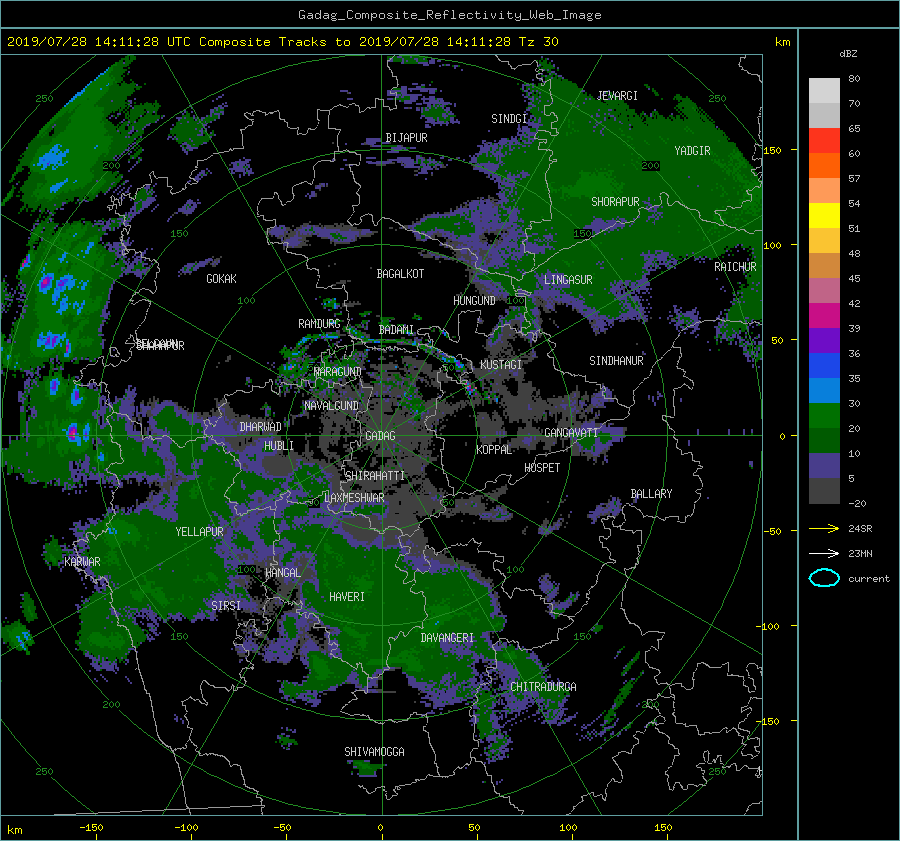
Task: Click the LINGASUR label
Action: pyautogui.click(x=568, y=280)
